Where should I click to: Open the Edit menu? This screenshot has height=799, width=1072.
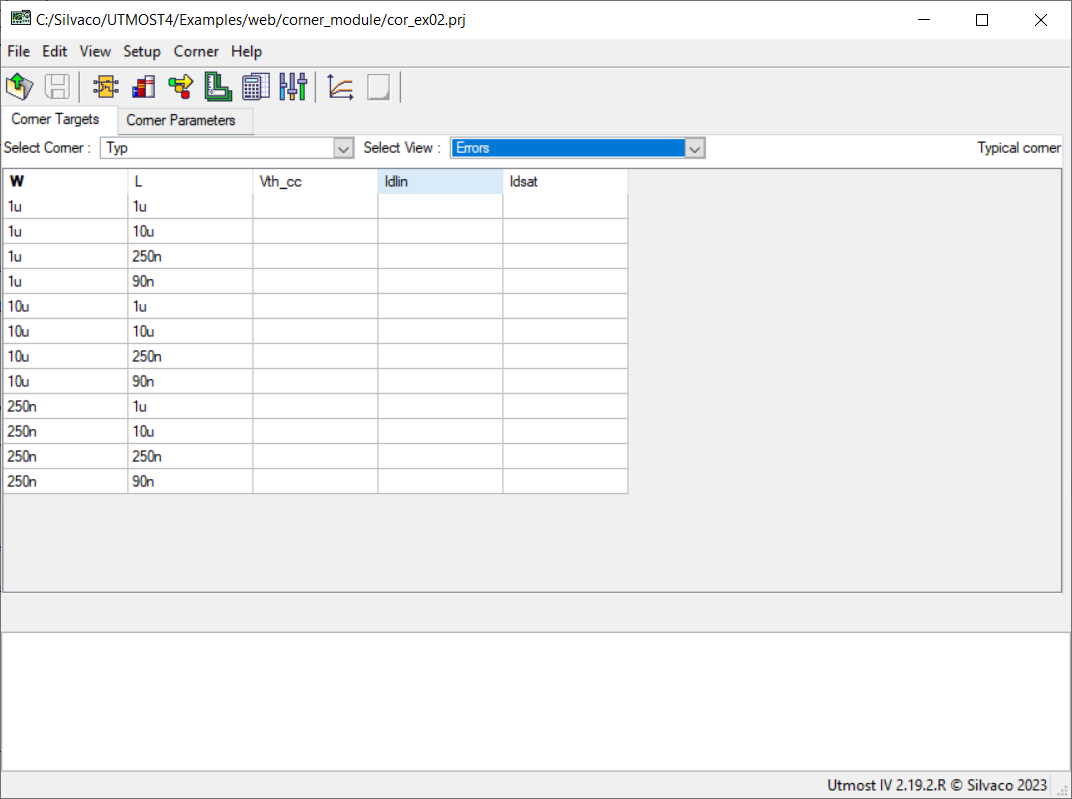[x=55, y=51]
